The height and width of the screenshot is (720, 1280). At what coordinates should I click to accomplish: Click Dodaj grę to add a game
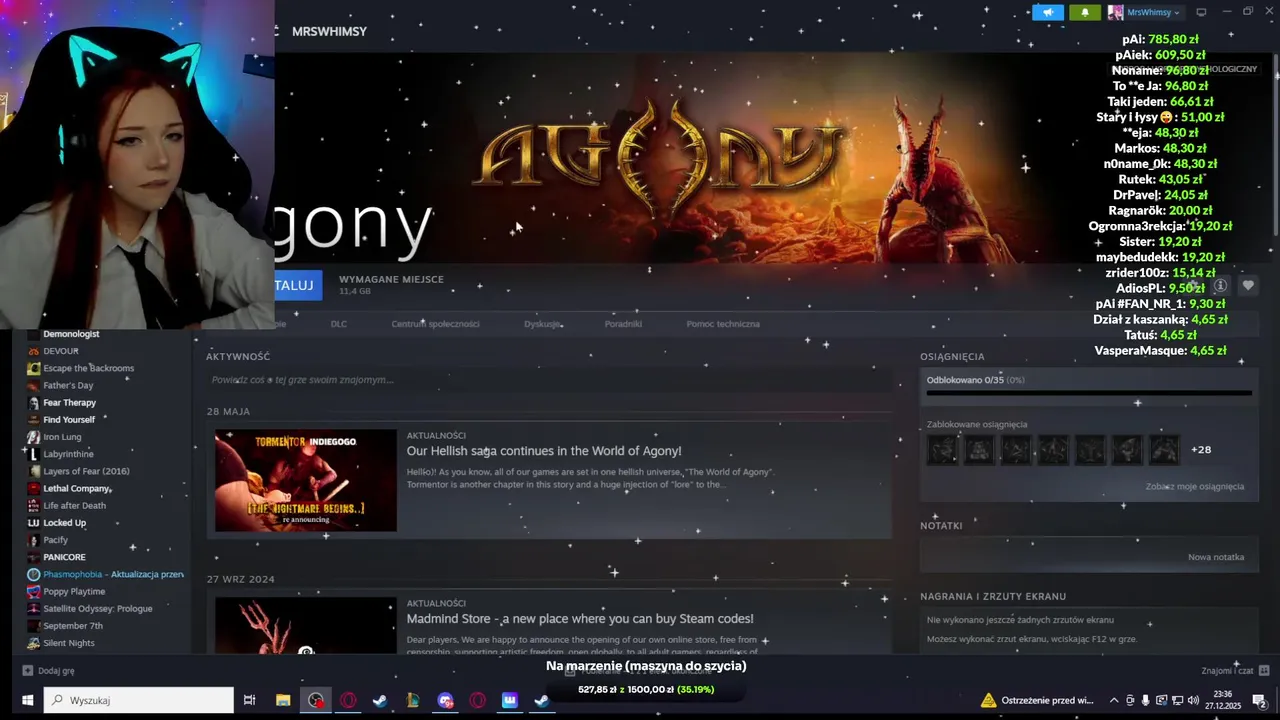point(49,671)
